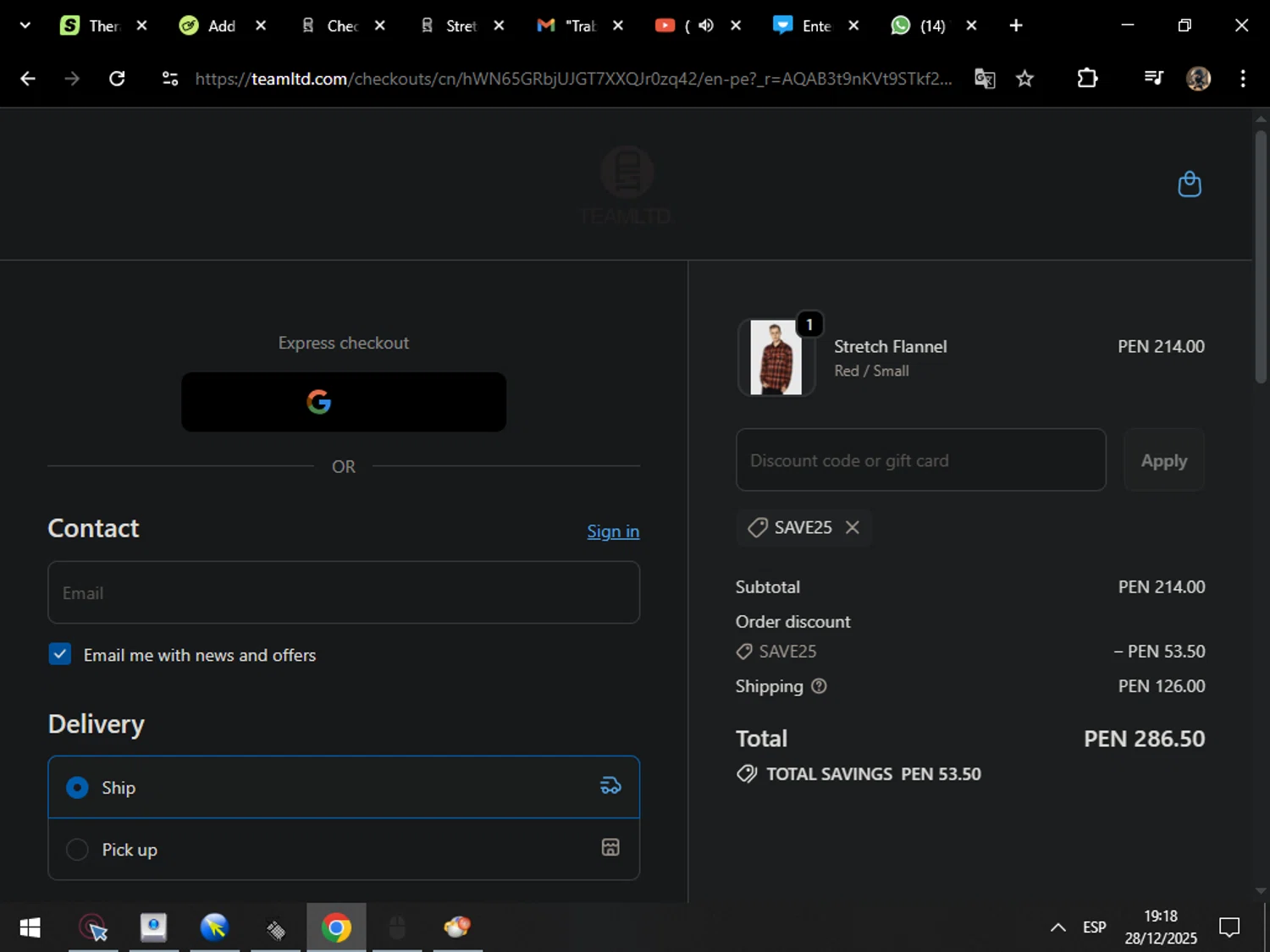Open the shopping bag cart icon
Viewport: 1270px width, 952px height.
1190,184
